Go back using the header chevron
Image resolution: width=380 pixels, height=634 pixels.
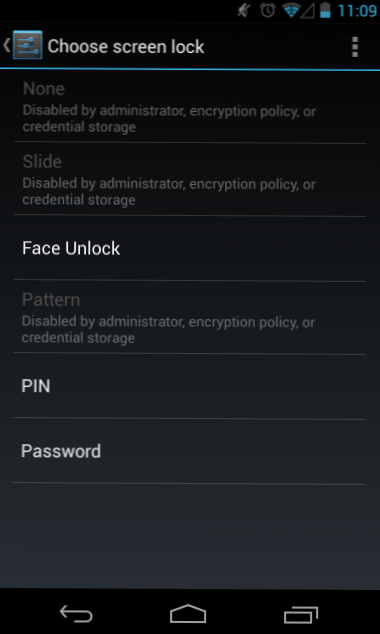click(6, 45)
